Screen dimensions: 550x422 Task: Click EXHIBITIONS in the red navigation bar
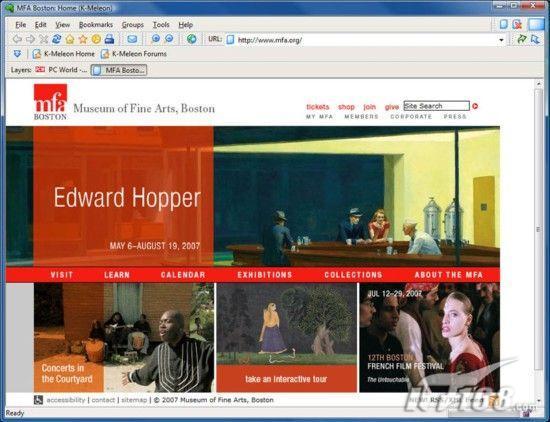click(264, 275)
